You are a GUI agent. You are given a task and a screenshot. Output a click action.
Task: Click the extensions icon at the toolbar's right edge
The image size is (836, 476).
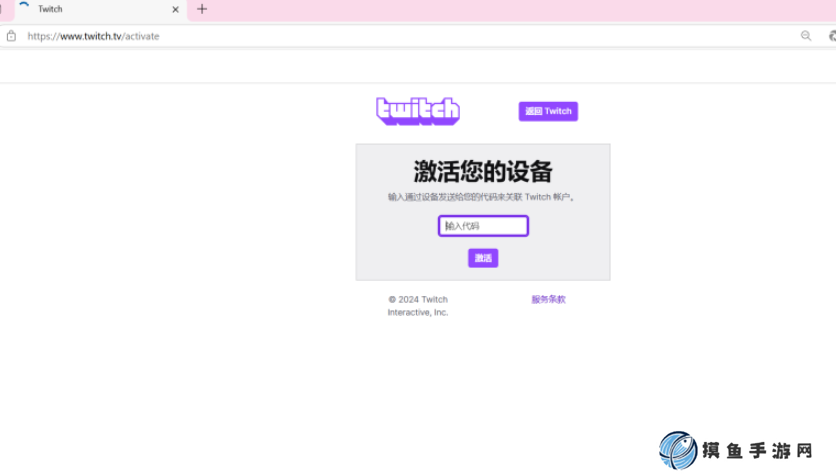click(x=831, y=36)
